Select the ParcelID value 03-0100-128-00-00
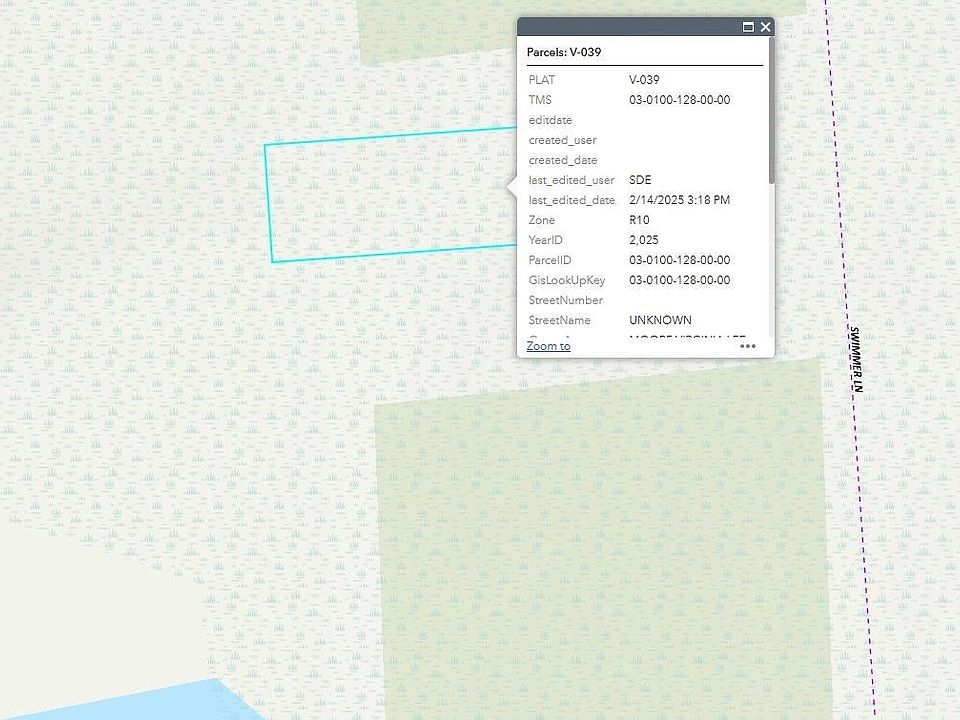 click(680, 260)
